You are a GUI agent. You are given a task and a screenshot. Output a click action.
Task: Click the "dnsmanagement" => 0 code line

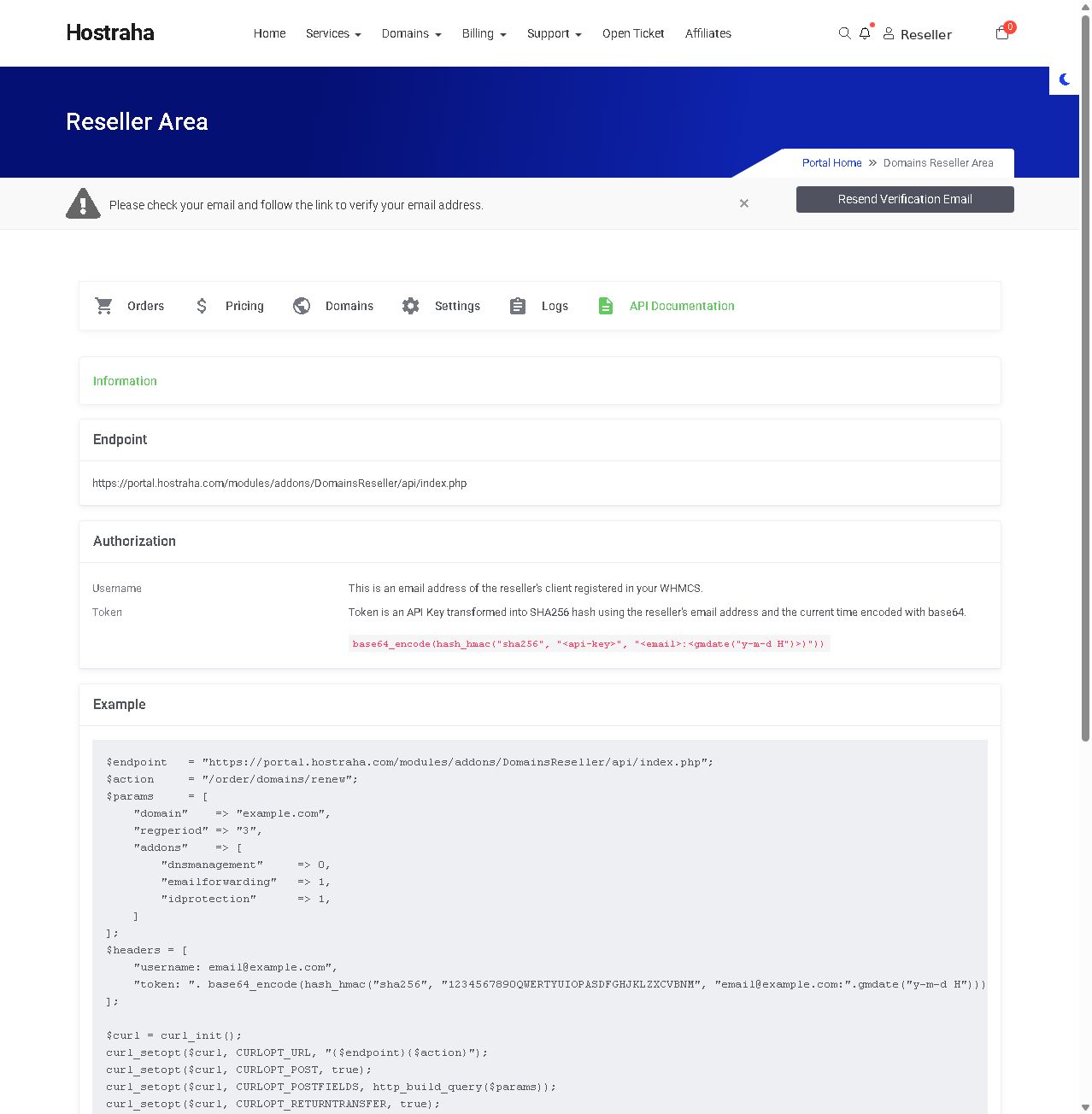[245, 865]
